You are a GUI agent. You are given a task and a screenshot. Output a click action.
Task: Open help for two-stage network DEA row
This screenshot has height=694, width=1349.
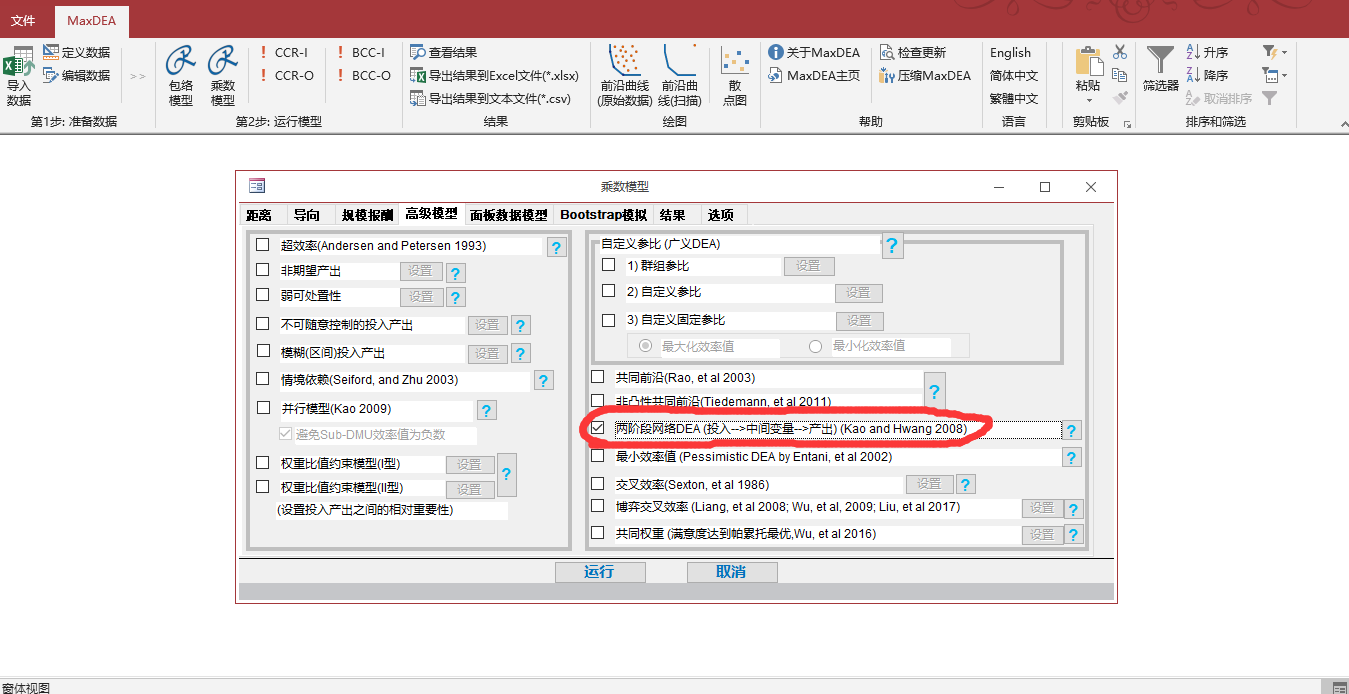(x=1072, y=430)
